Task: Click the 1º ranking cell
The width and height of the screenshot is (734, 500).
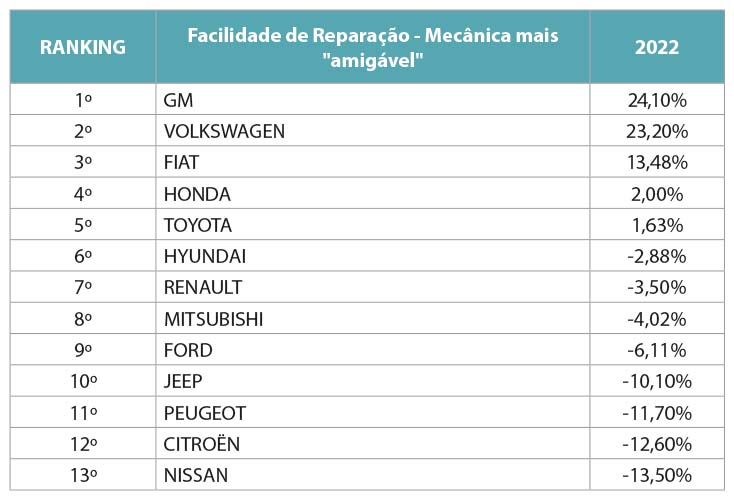Action: pyautogui.click(x=82, y=100)
